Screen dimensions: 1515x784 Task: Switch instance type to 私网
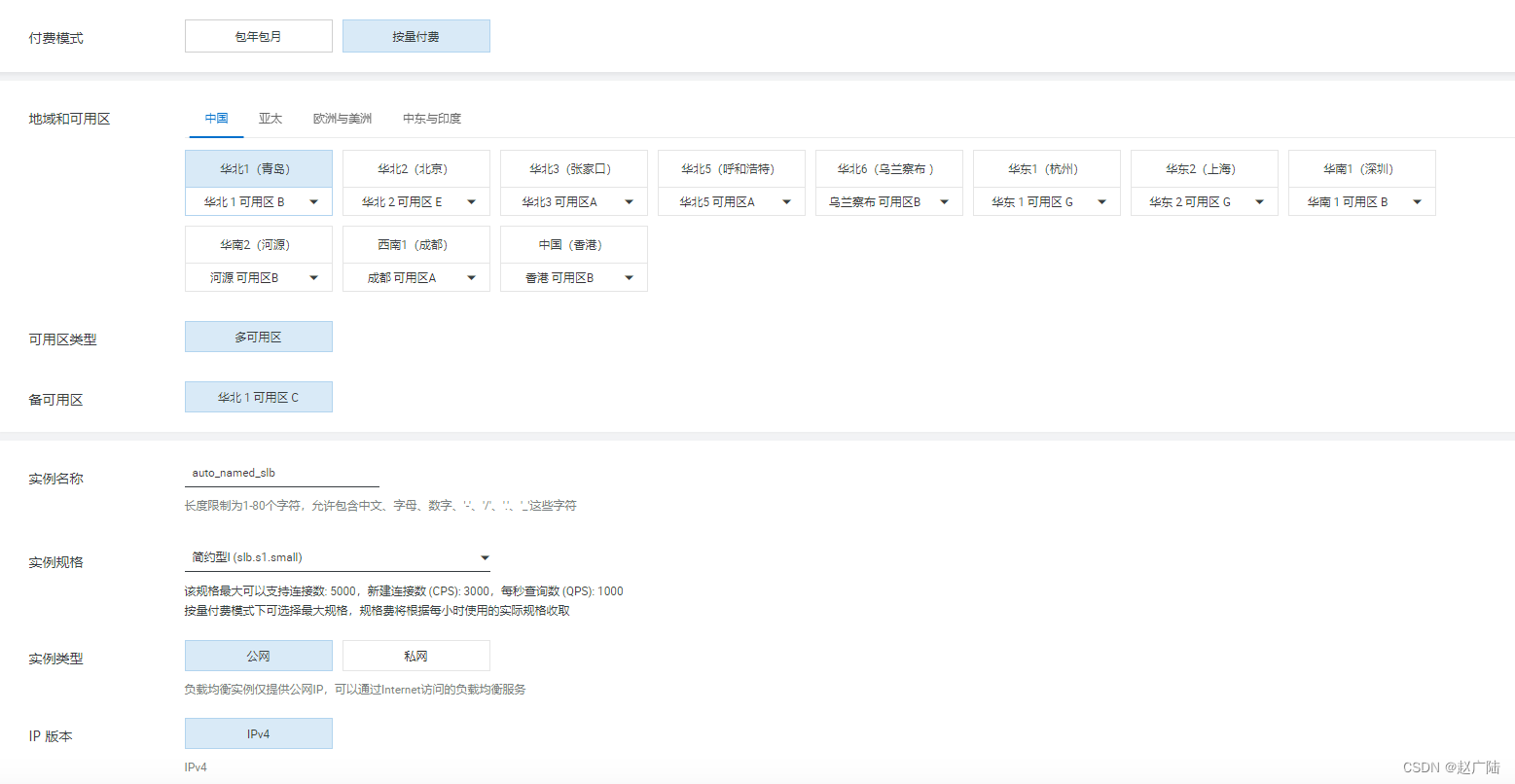pyautogui.click(x=415, y=655)
